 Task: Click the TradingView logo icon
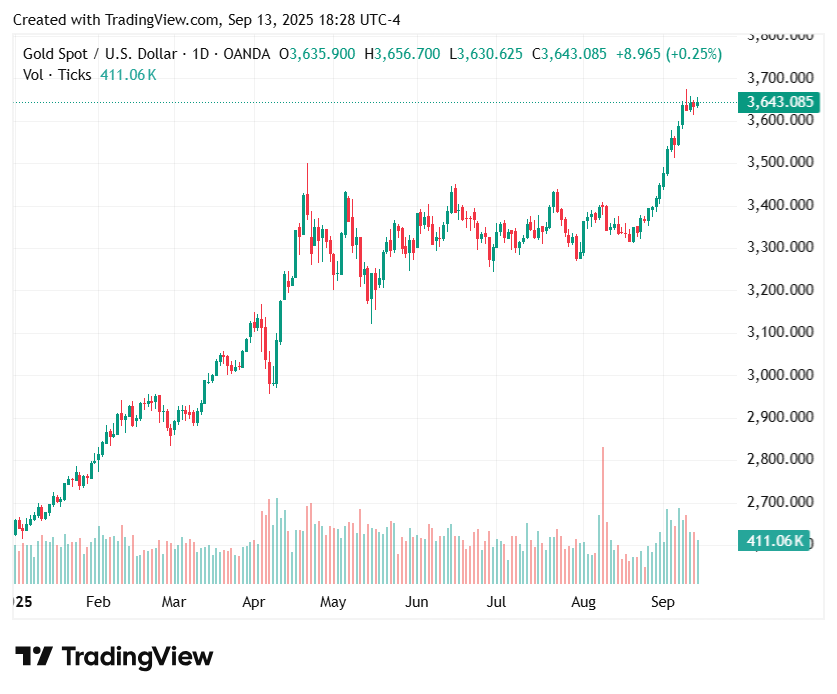(x=34, y=657)
